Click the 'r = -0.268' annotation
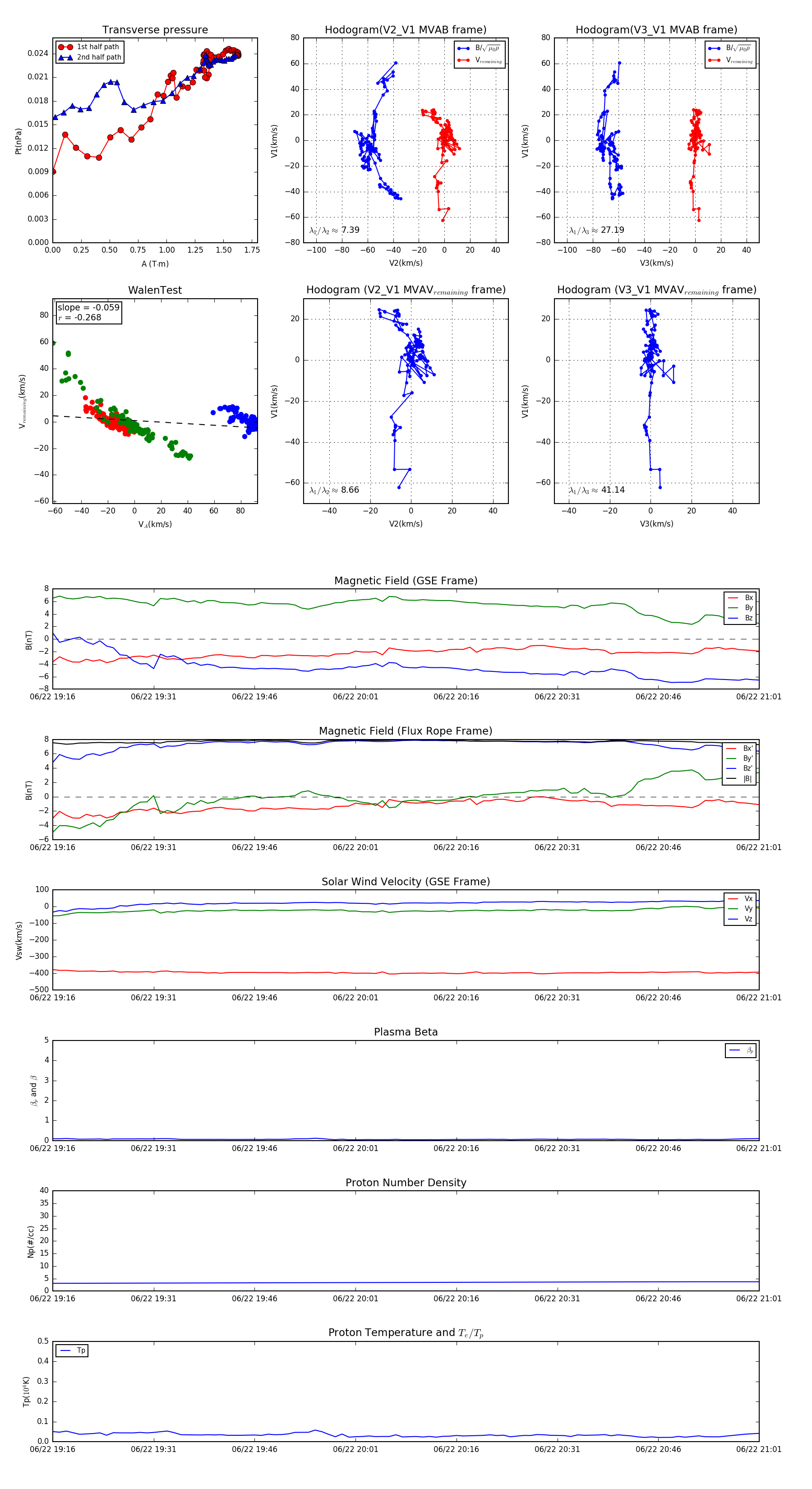The width and height of the screenshot is (812, 1489). point(80,317)
